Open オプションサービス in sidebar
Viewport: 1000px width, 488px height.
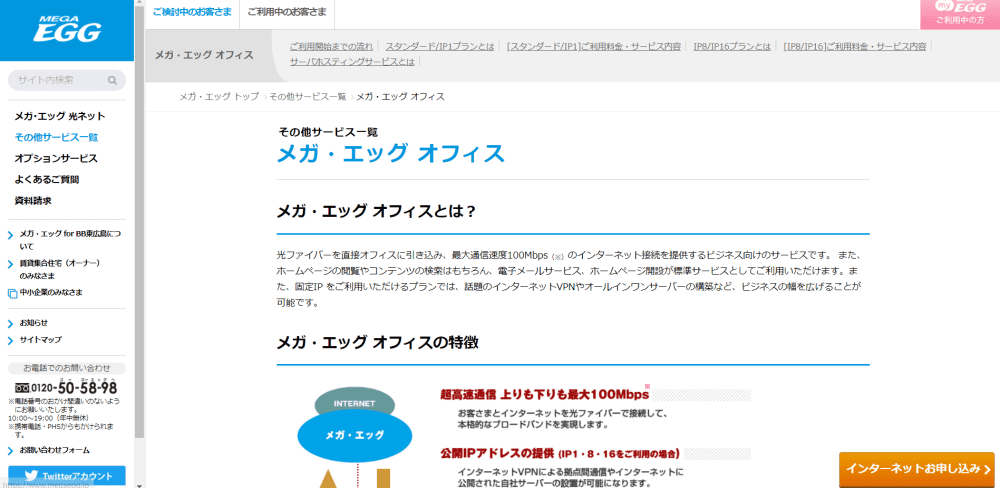(56, 158)
